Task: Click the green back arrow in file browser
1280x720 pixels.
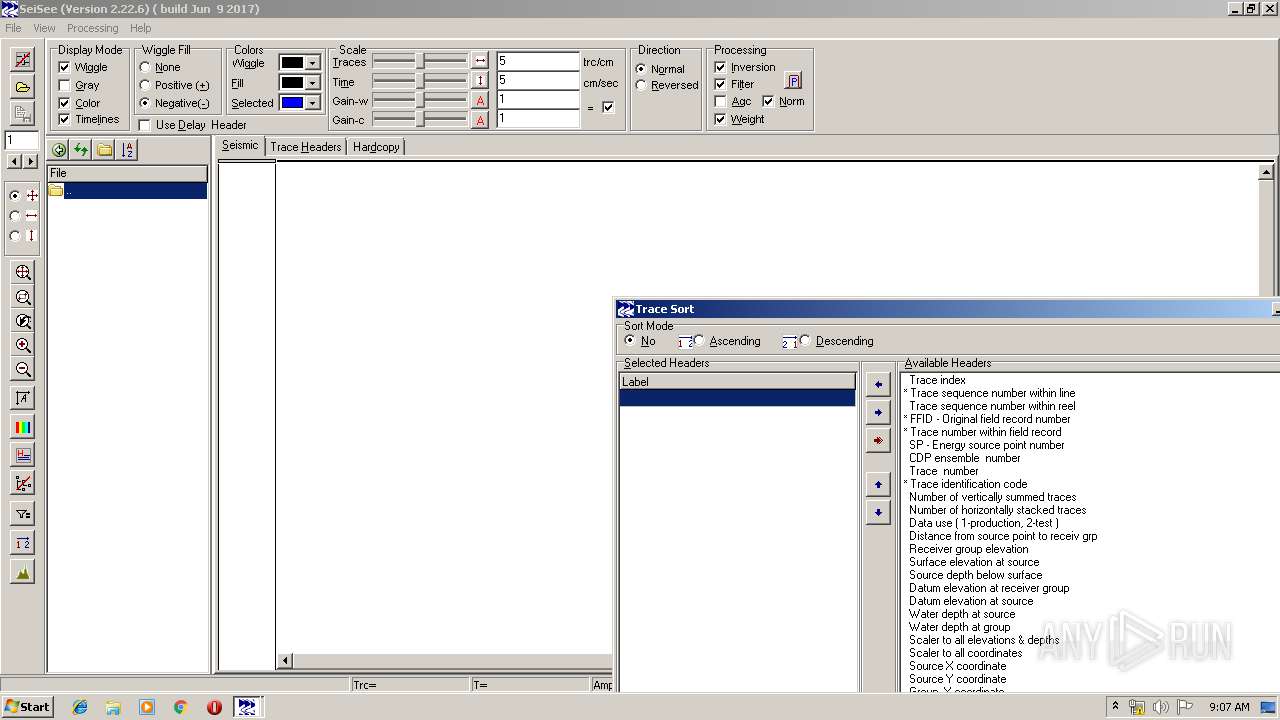Action: [59, 150]
